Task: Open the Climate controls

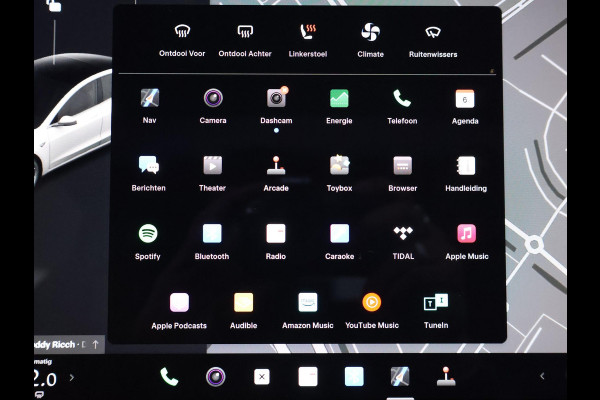Action: pyautogui.click(x=370, y=32)
